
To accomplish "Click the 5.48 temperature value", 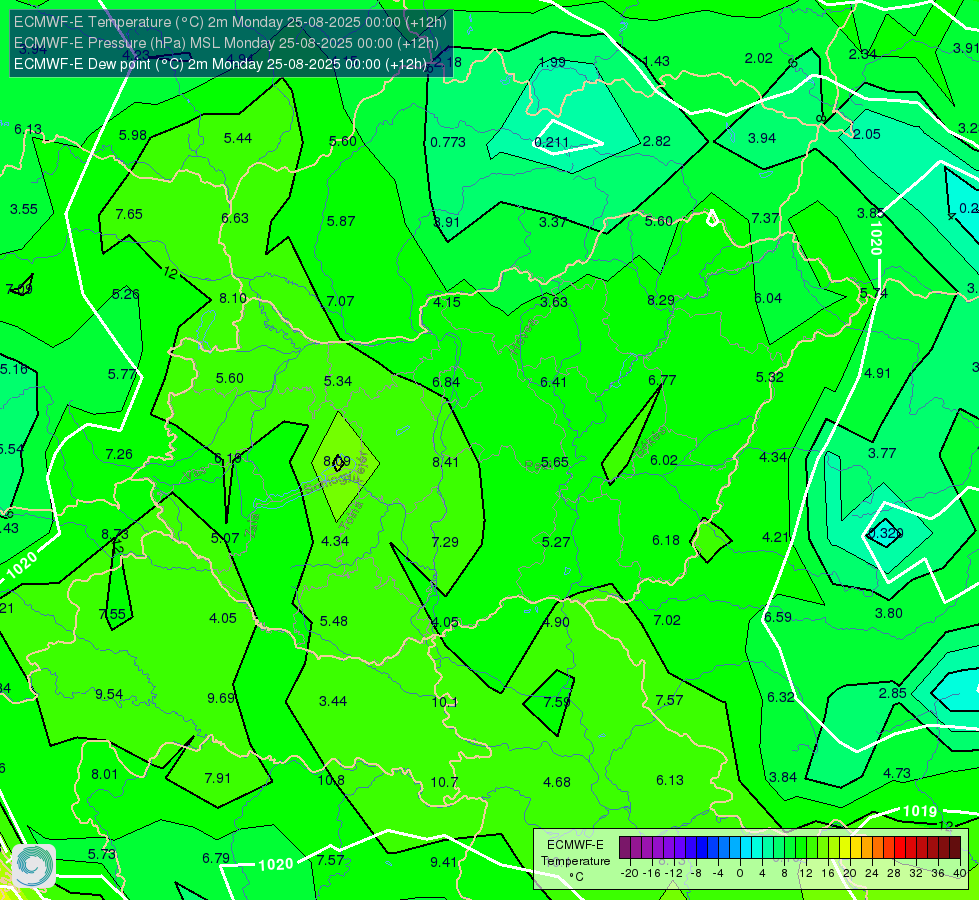I will click(x=333, y=621).
